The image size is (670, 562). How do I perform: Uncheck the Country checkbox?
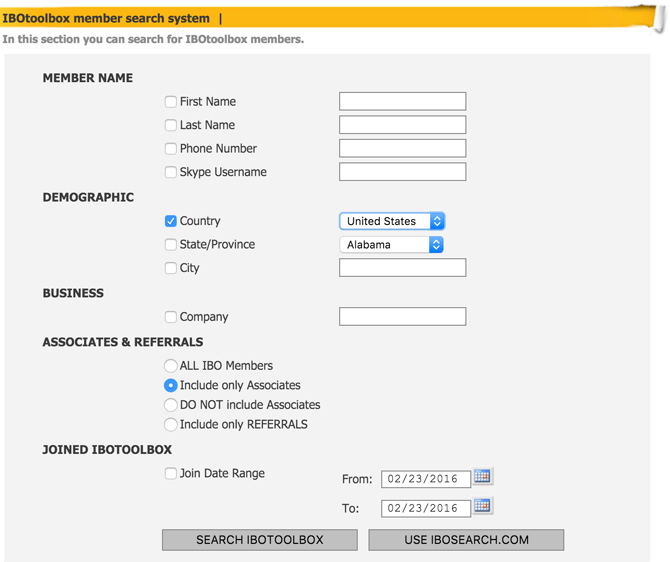pyautogui.click(x=170, y=221)
